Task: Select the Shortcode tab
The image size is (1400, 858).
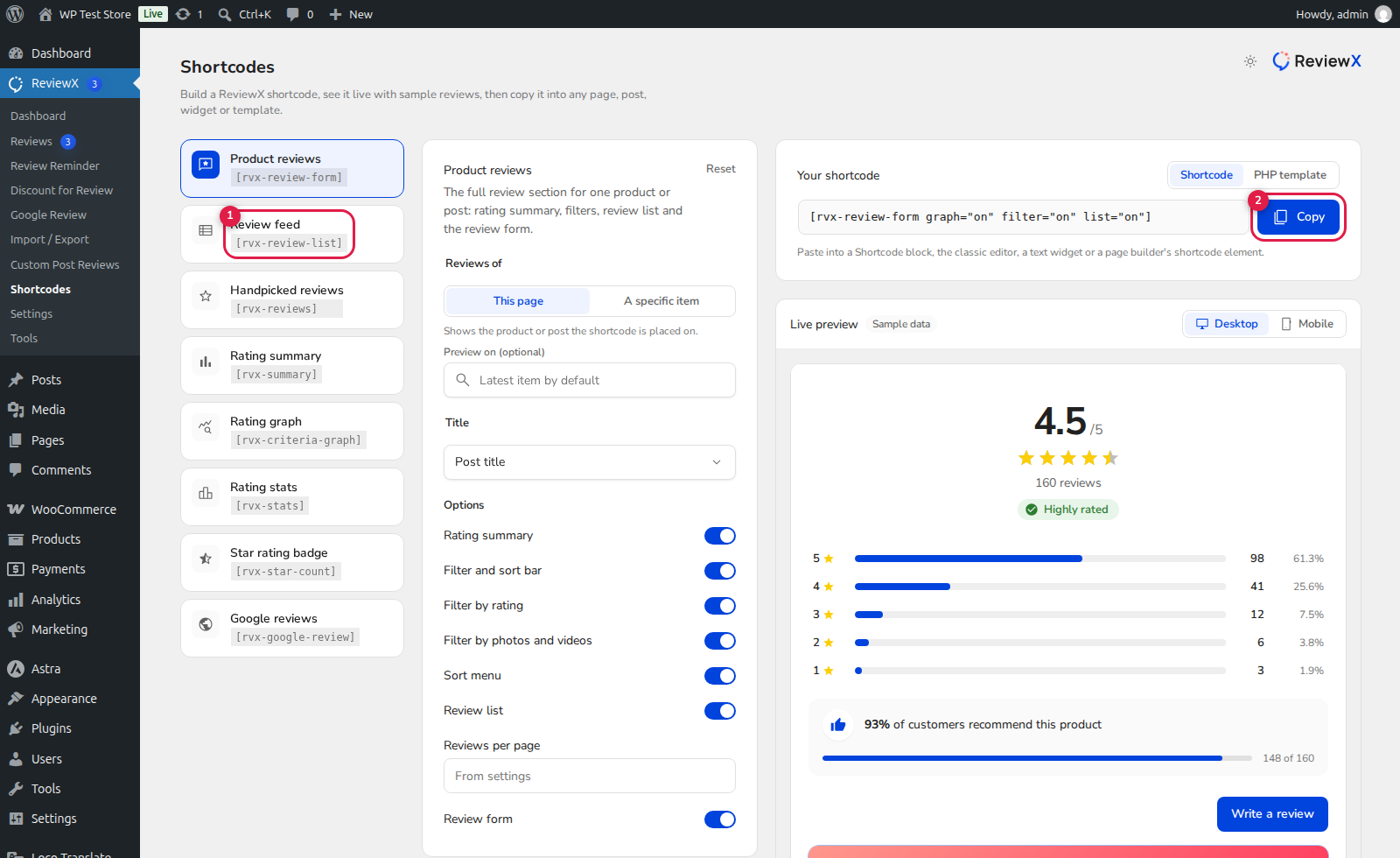Action: click(1206, 175)
